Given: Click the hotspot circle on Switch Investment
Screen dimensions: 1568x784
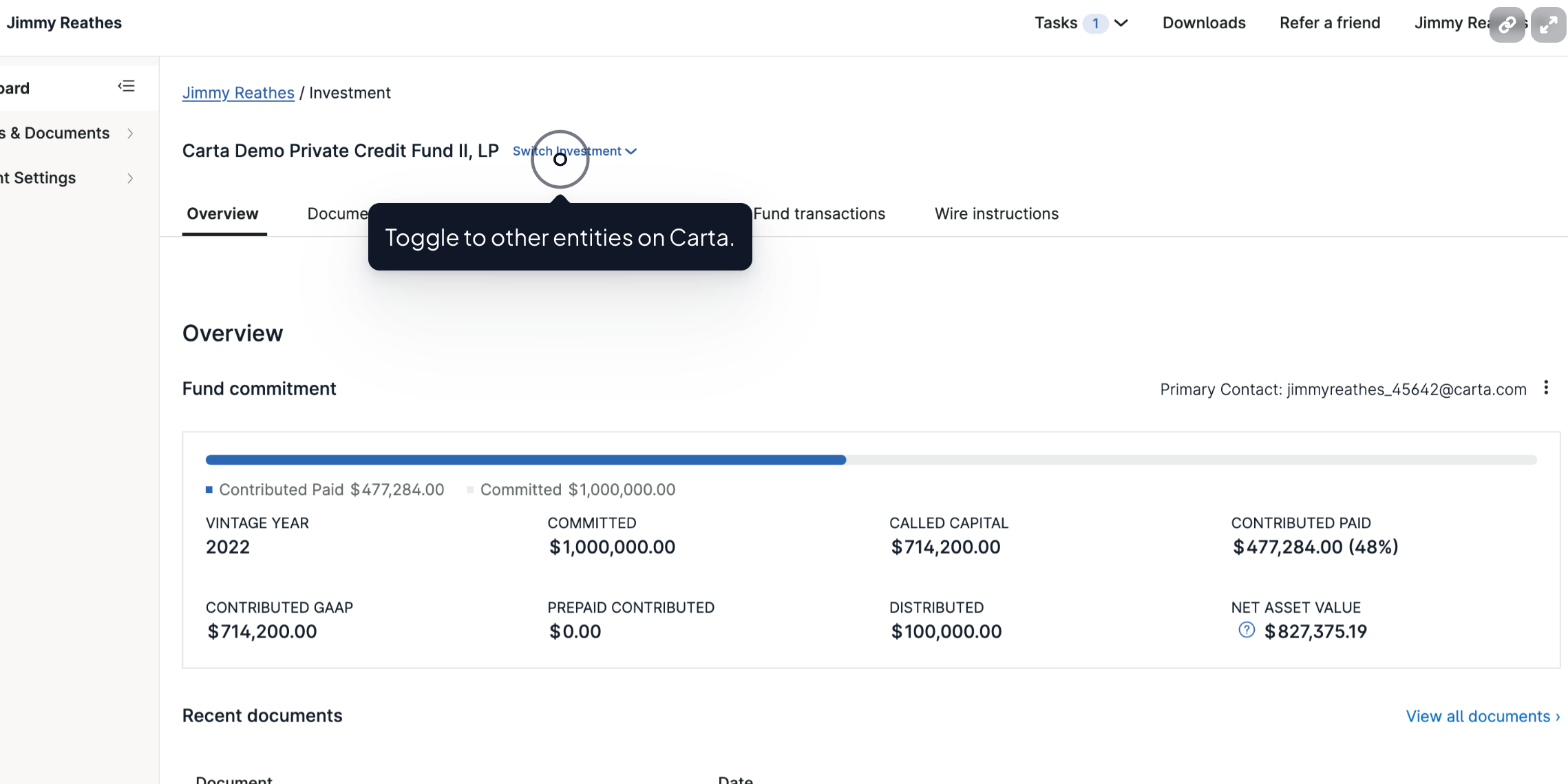Looking at the screenshot, I should pyautogui.click(x=560, y=159).
